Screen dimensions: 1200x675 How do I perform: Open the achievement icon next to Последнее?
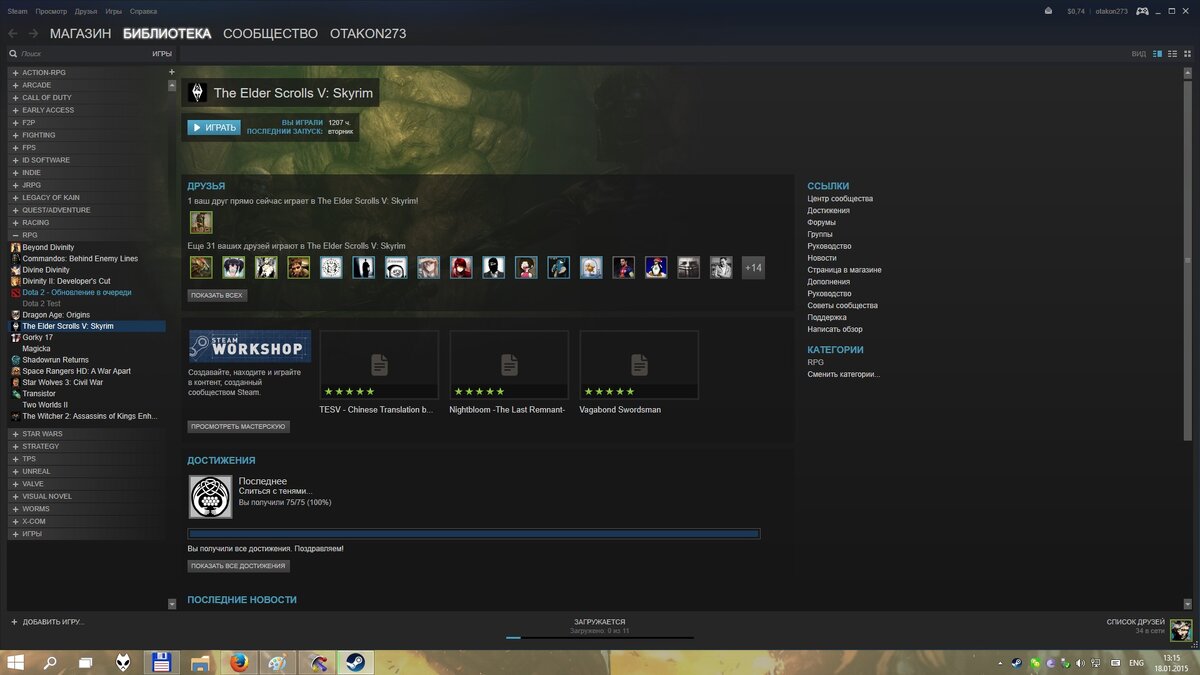(x=210, y=496)
